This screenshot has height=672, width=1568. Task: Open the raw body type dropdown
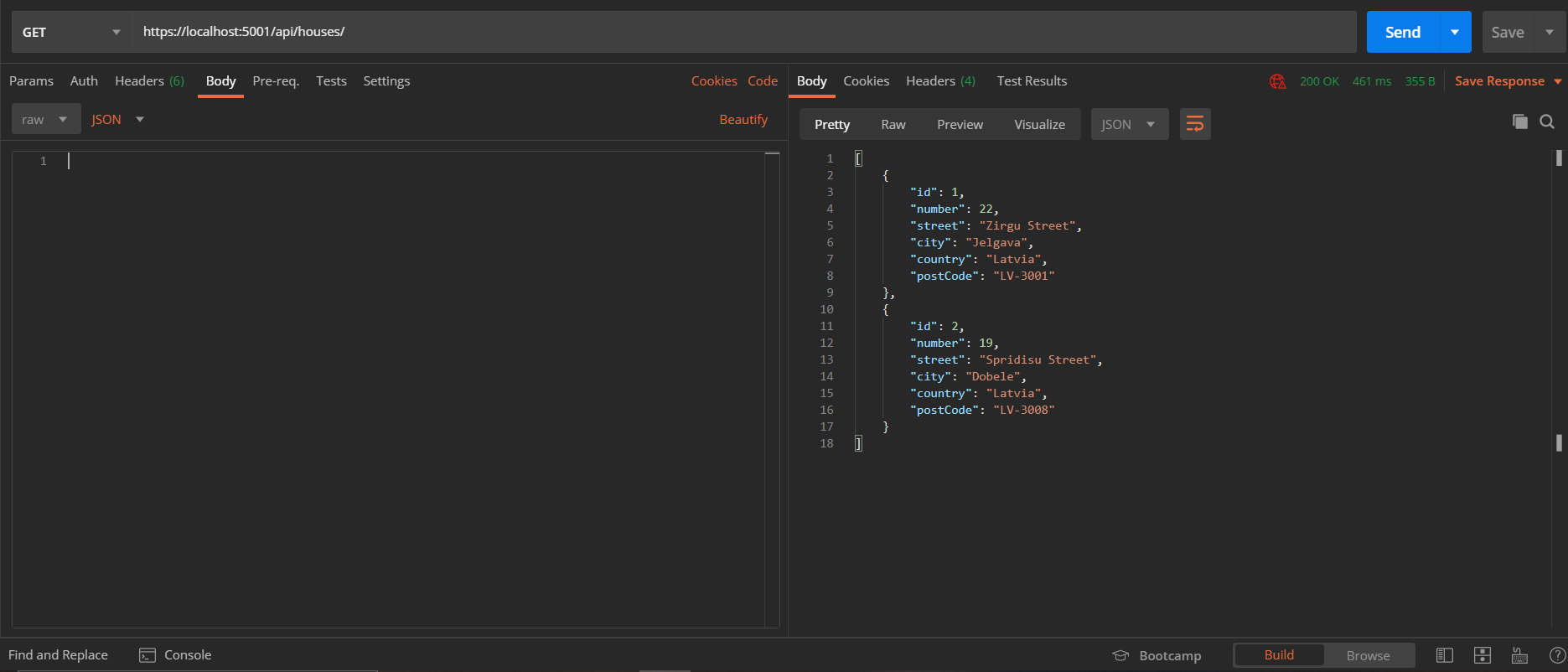(x=46, y=119)
